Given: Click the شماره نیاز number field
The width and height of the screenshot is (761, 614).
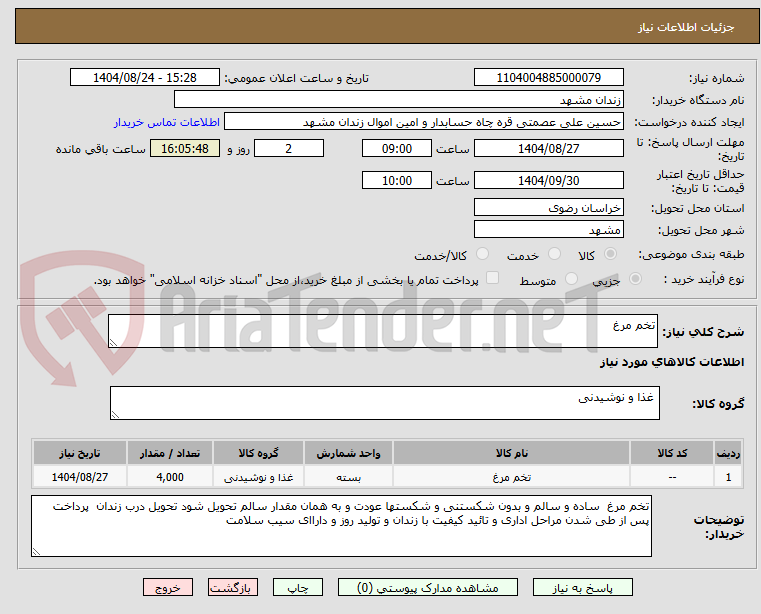Looking at the screenshot, I should (548, 78).
